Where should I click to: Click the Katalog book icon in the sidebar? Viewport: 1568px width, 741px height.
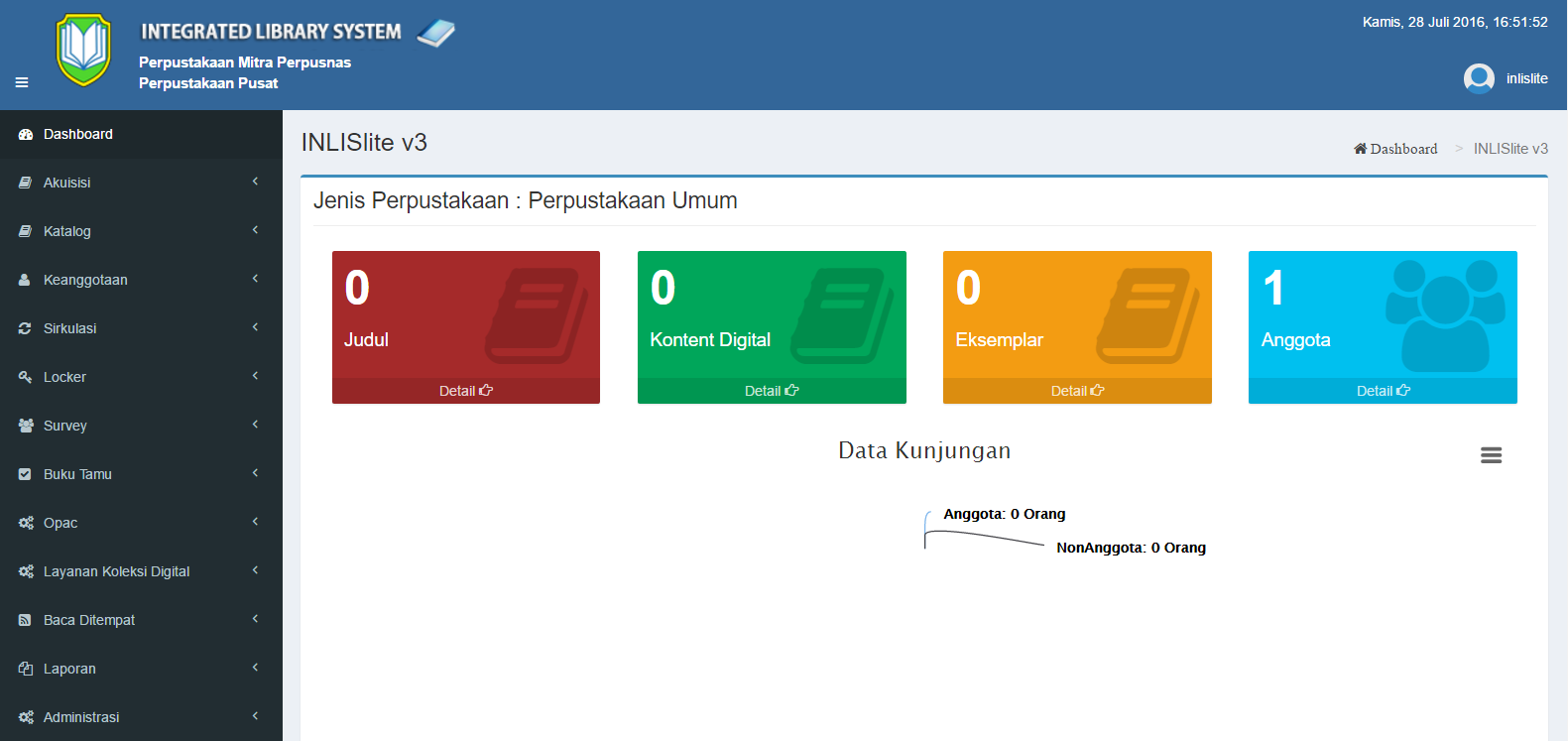click(26, 231)
